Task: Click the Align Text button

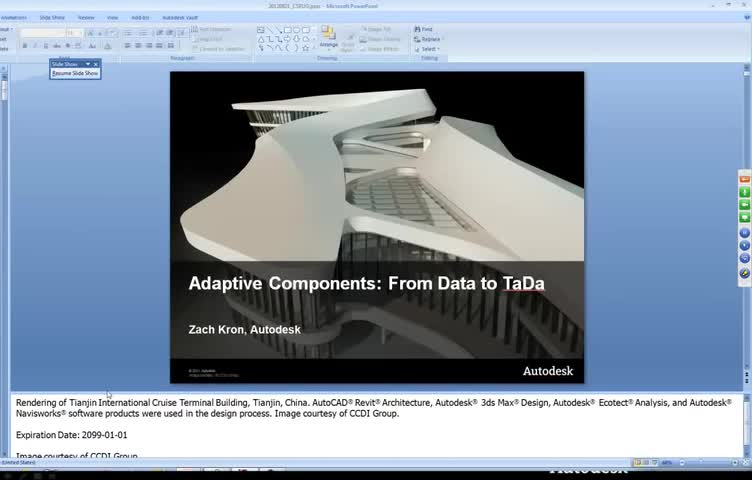Action: [207, 39]
